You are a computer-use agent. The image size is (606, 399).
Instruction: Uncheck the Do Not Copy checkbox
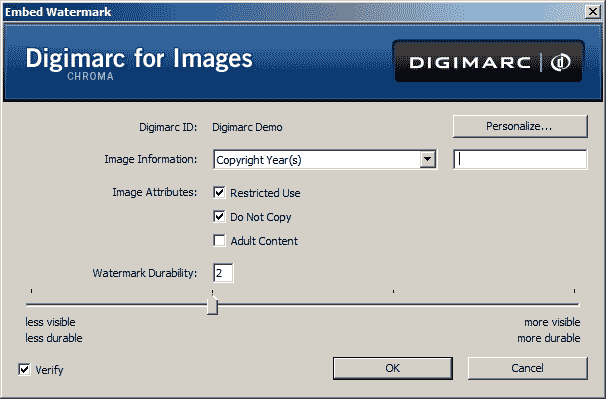(x=219, y=217)
